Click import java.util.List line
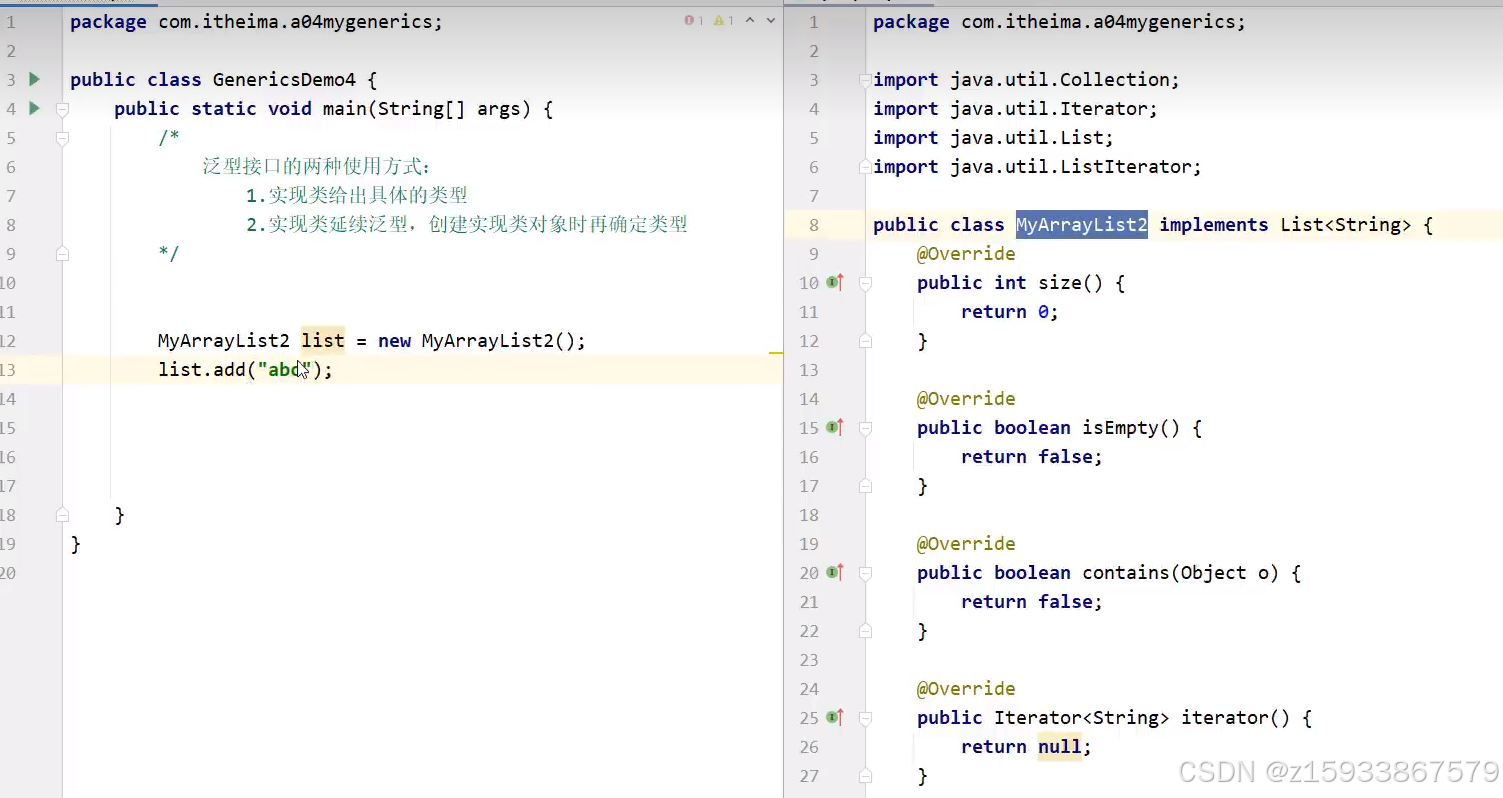This screenshot has width=1503, height=798. 993,138
